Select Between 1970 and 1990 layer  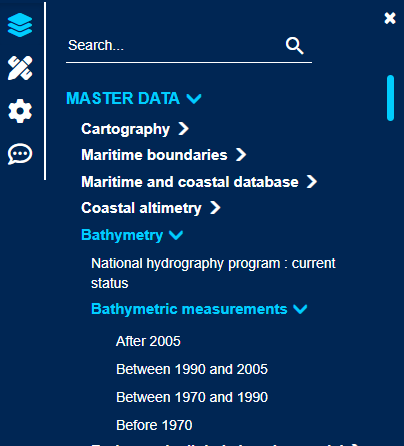pyautogui.click(x=192, y=397)
